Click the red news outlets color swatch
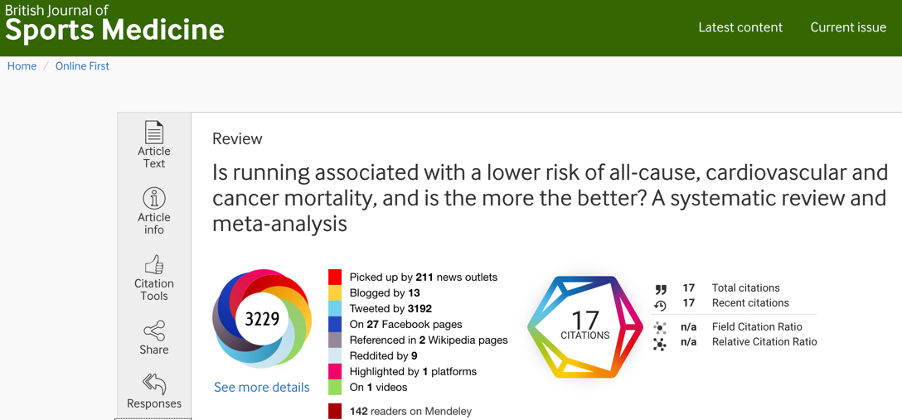 [335, 277]
